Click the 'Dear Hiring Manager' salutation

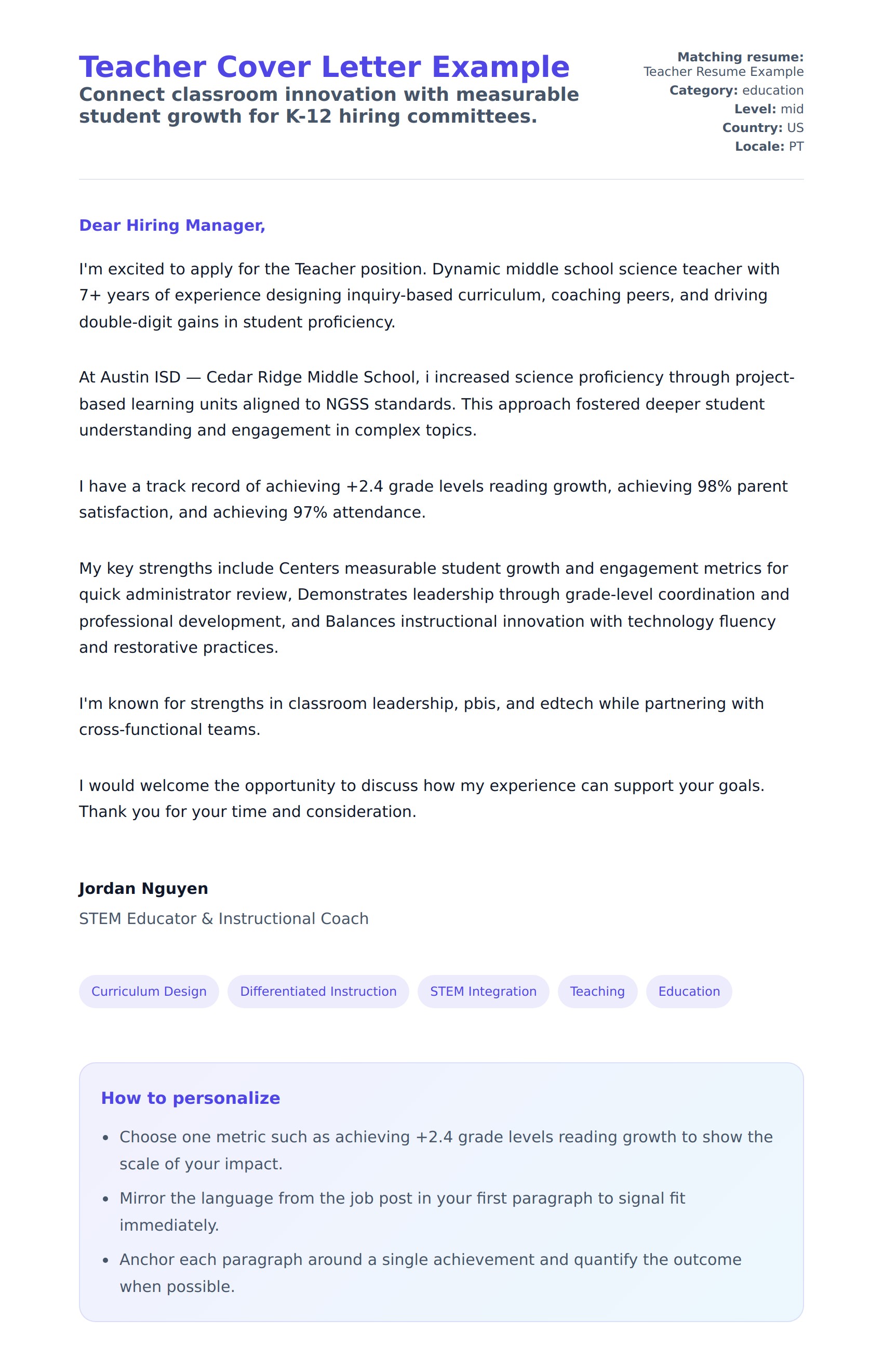pos(172,226)
